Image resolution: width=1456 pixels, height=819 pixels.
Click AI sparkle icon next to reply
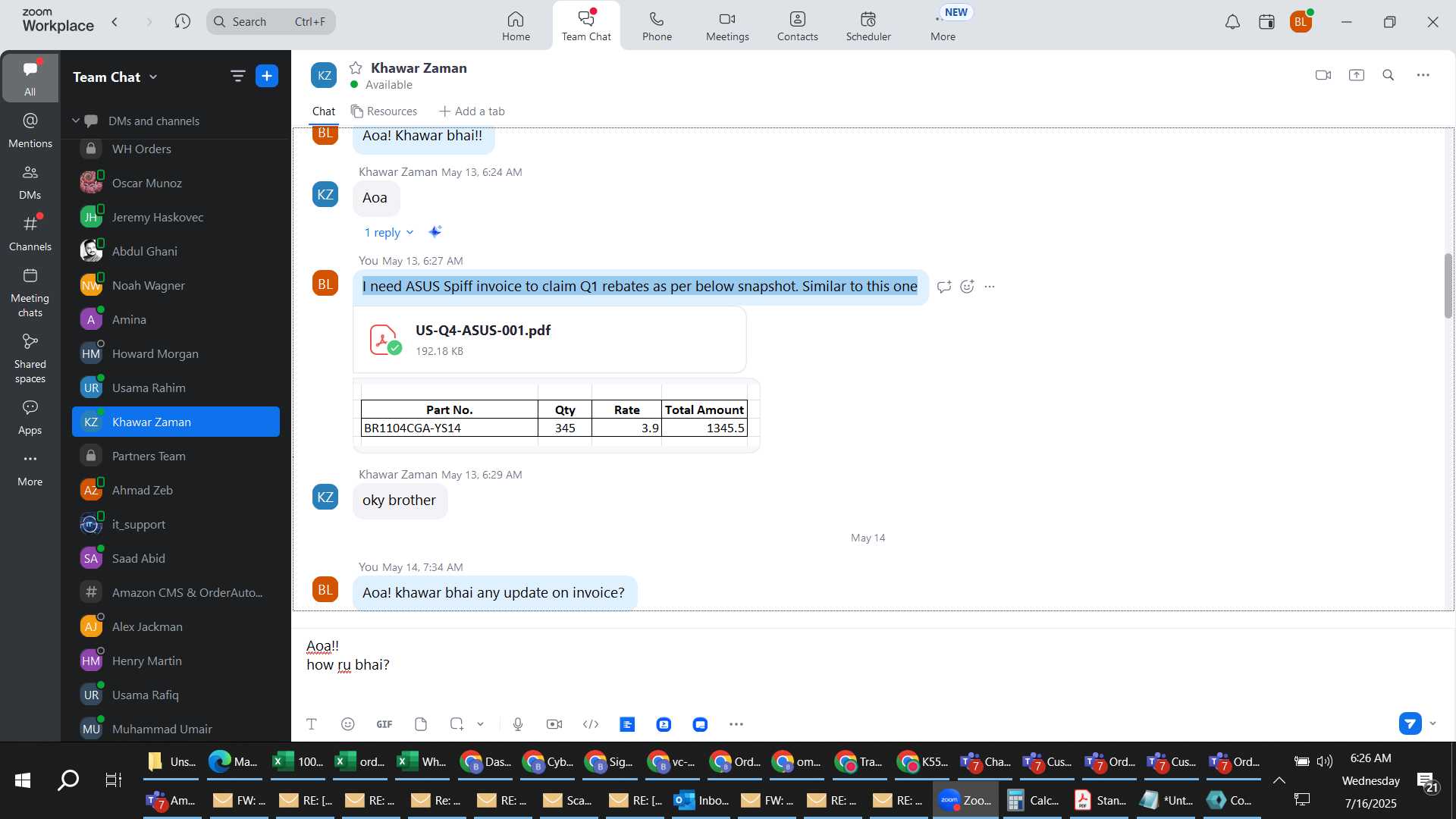pyautogui.click(x=435, y=232)
